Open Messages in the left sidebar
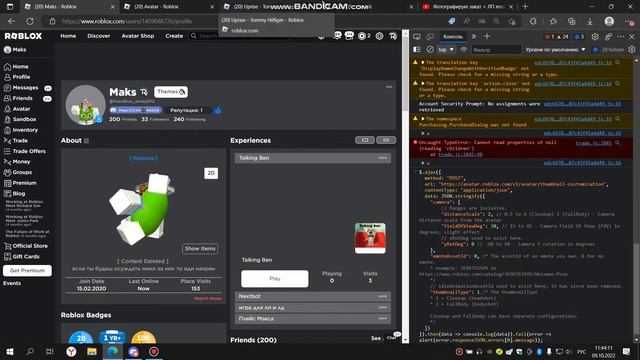 (21, 88)
